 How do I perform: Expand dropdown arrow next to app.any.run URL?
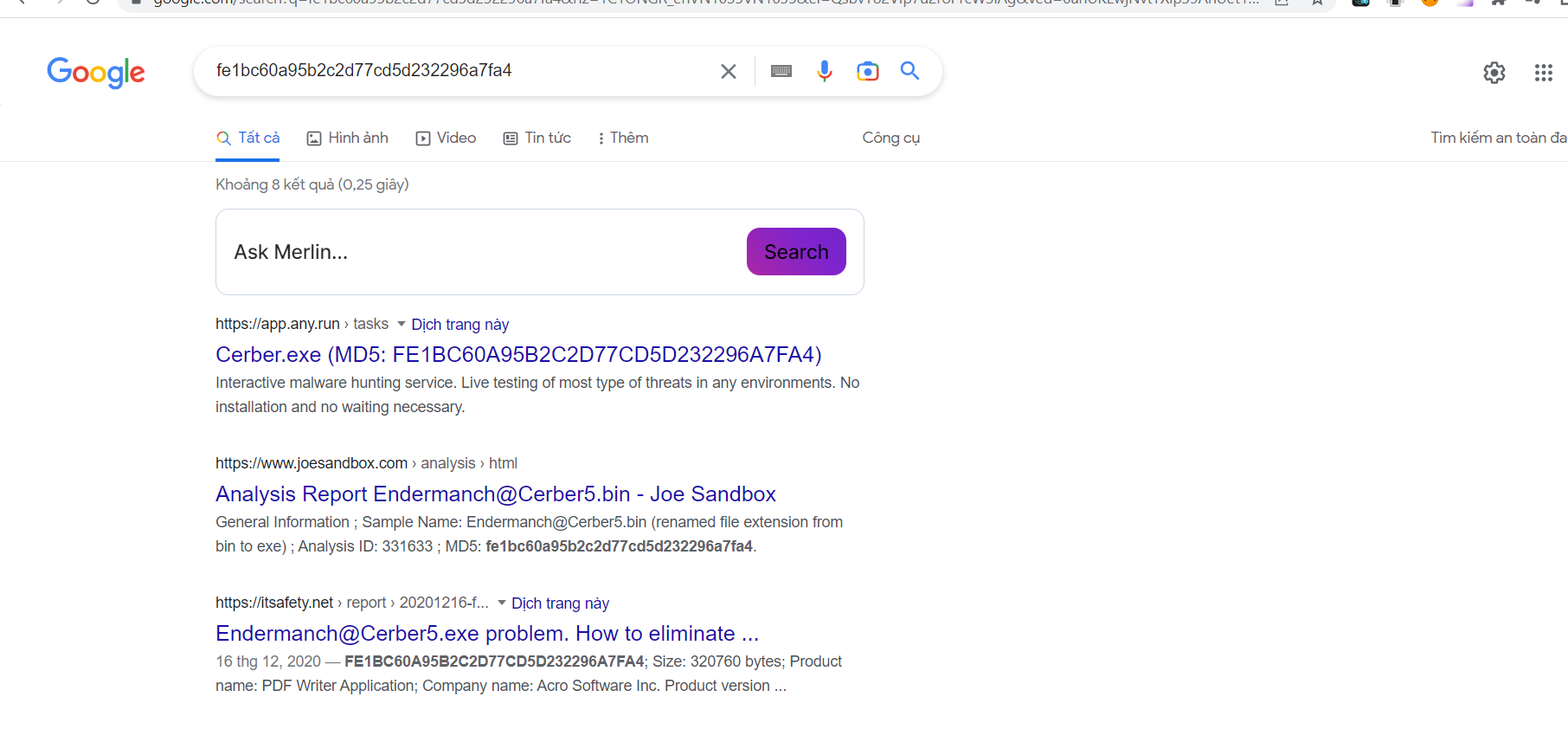tap(402, 324)
